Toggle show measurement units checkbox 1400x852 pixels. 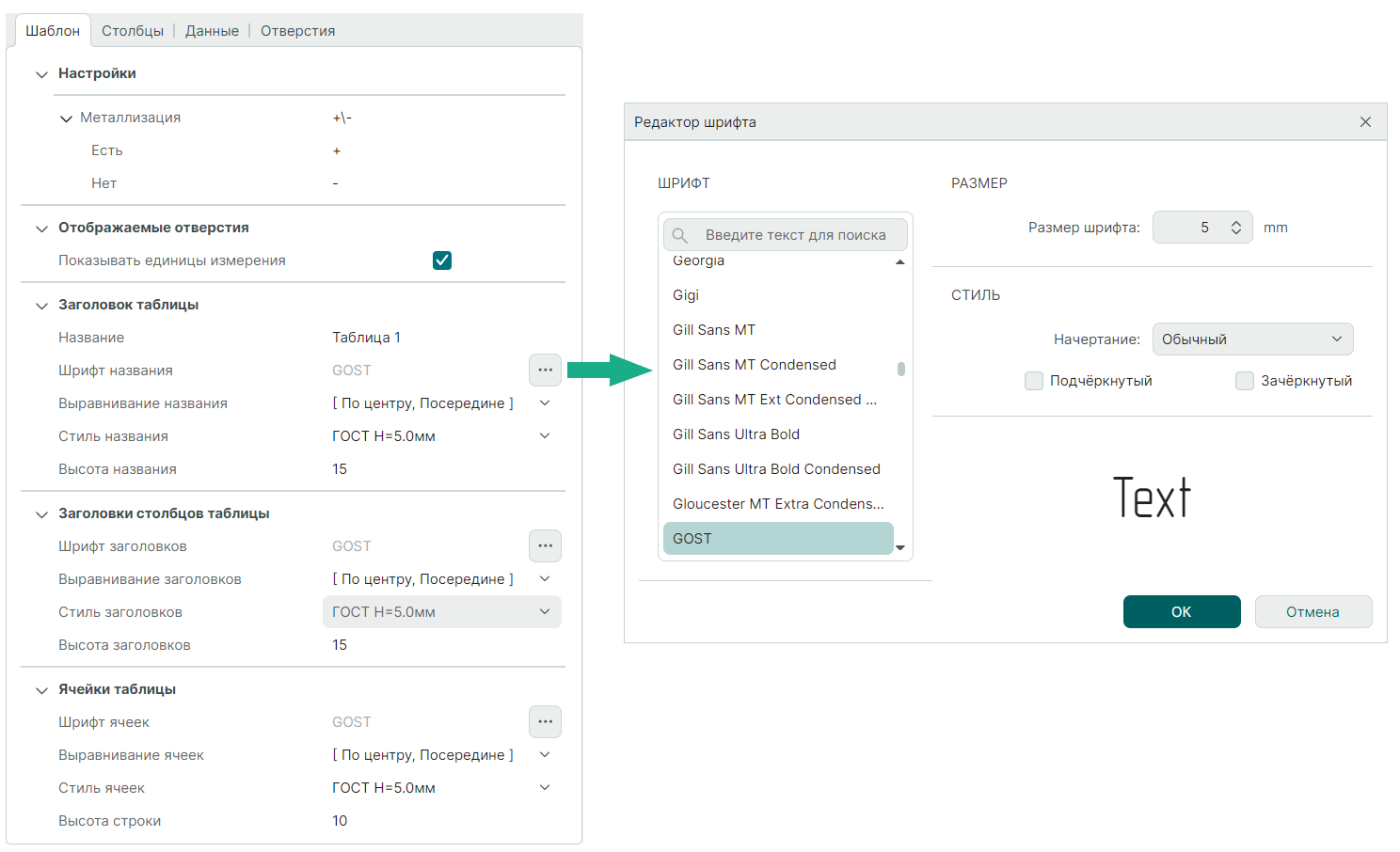442,260
